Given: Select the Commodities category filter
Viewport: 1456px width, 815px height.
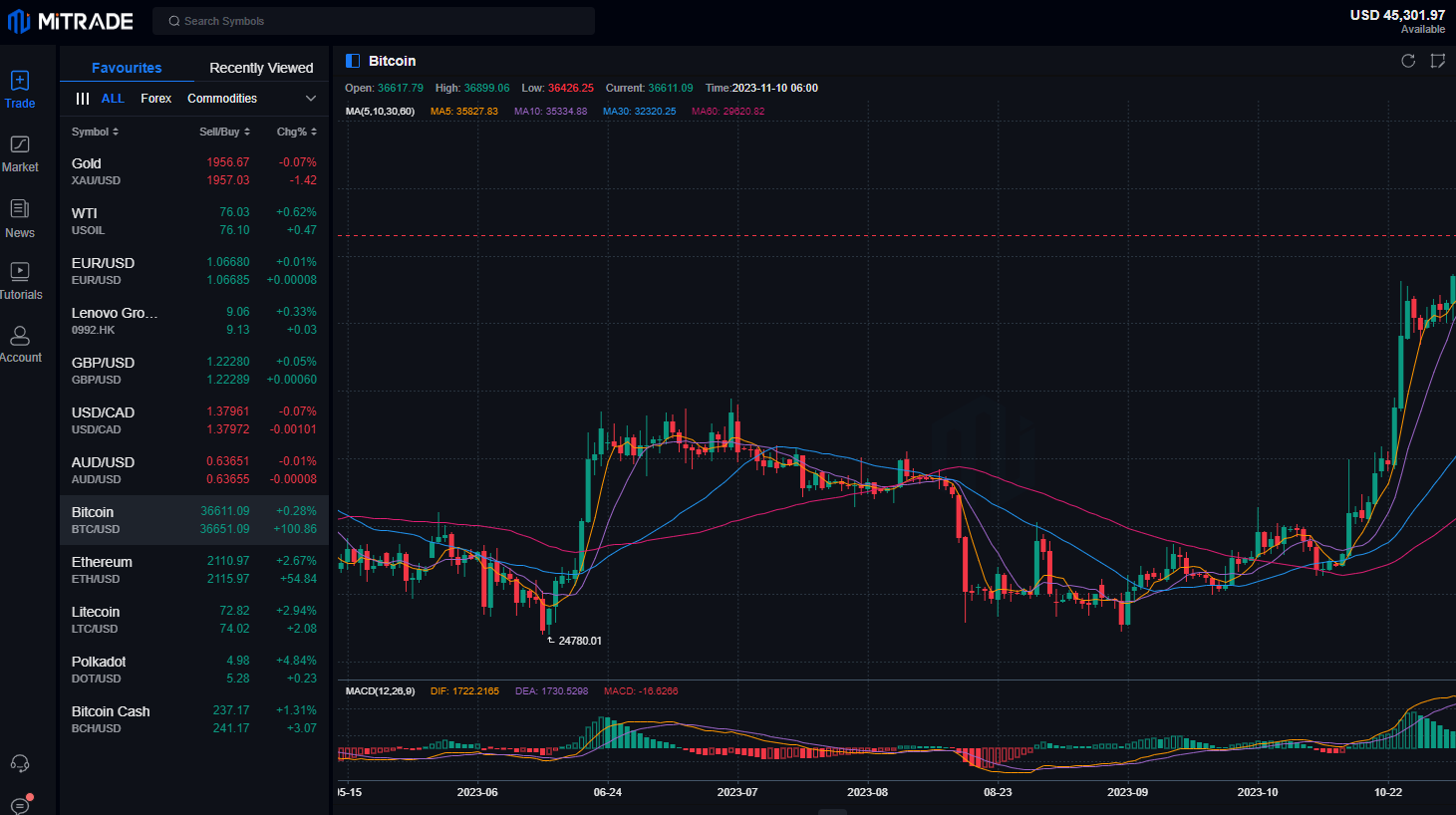Looking at the screenshot, I should [222, 99].
